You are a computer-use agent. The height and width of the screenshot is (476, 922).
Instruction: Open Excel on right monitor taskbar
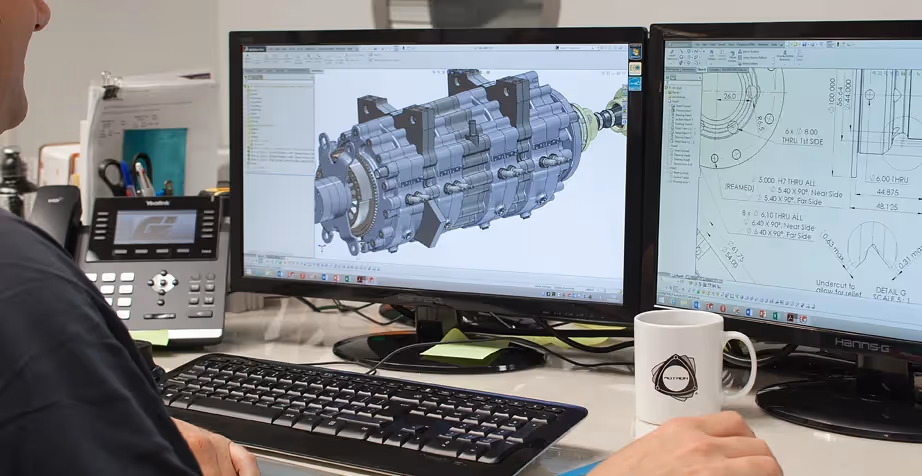776,316
